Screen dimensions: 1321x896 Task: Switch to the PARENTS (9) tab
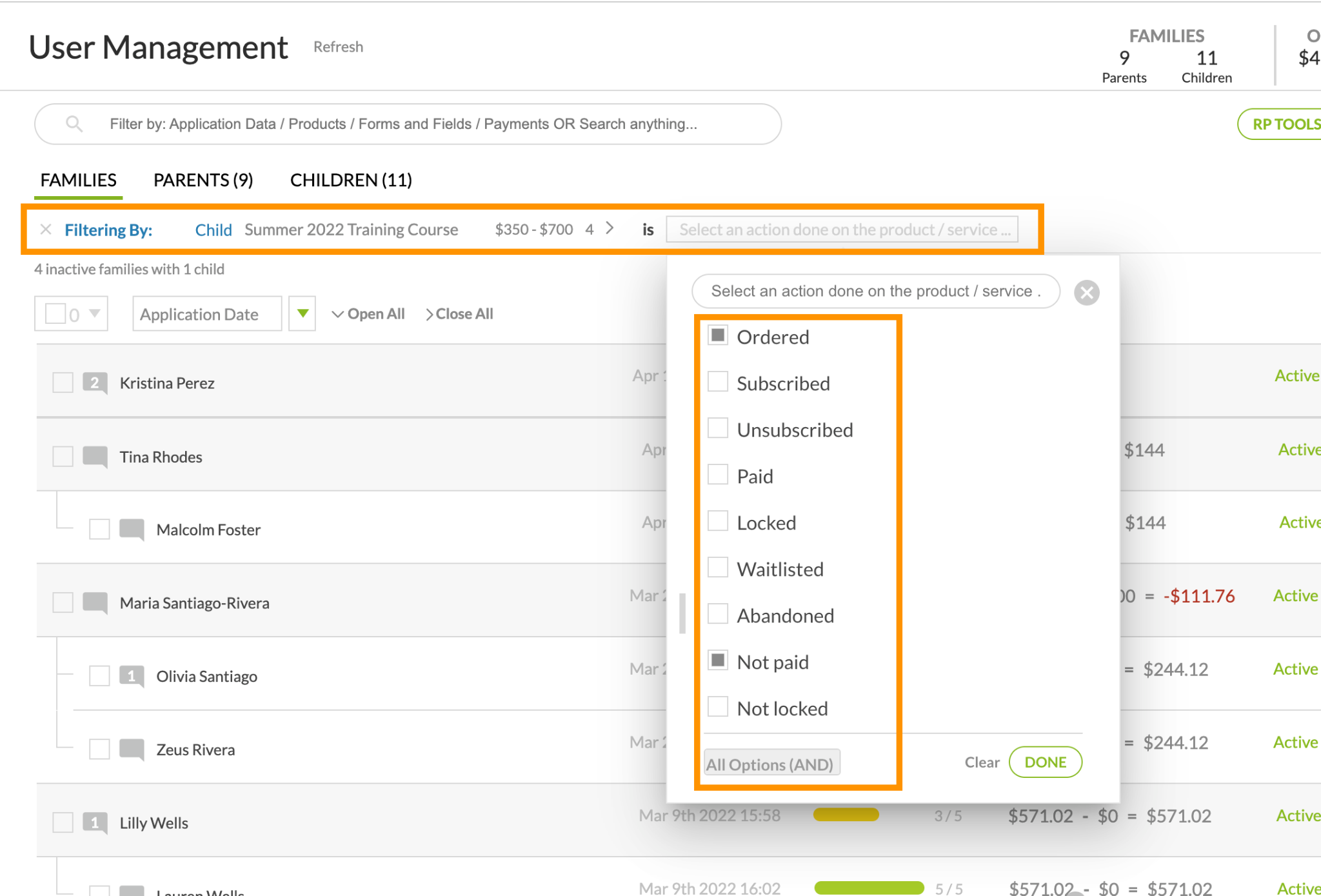click(x=203, y=180)
